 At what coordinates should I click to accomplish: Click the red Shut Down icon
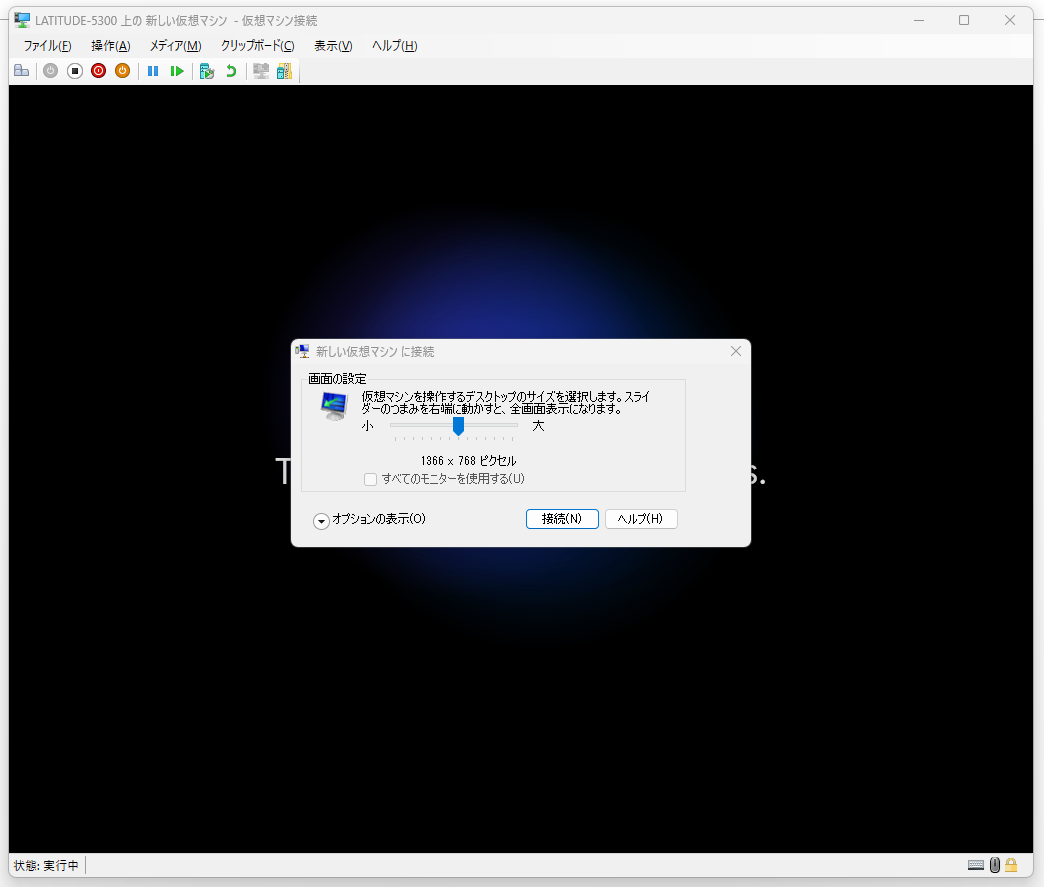(x=99, y=71)
